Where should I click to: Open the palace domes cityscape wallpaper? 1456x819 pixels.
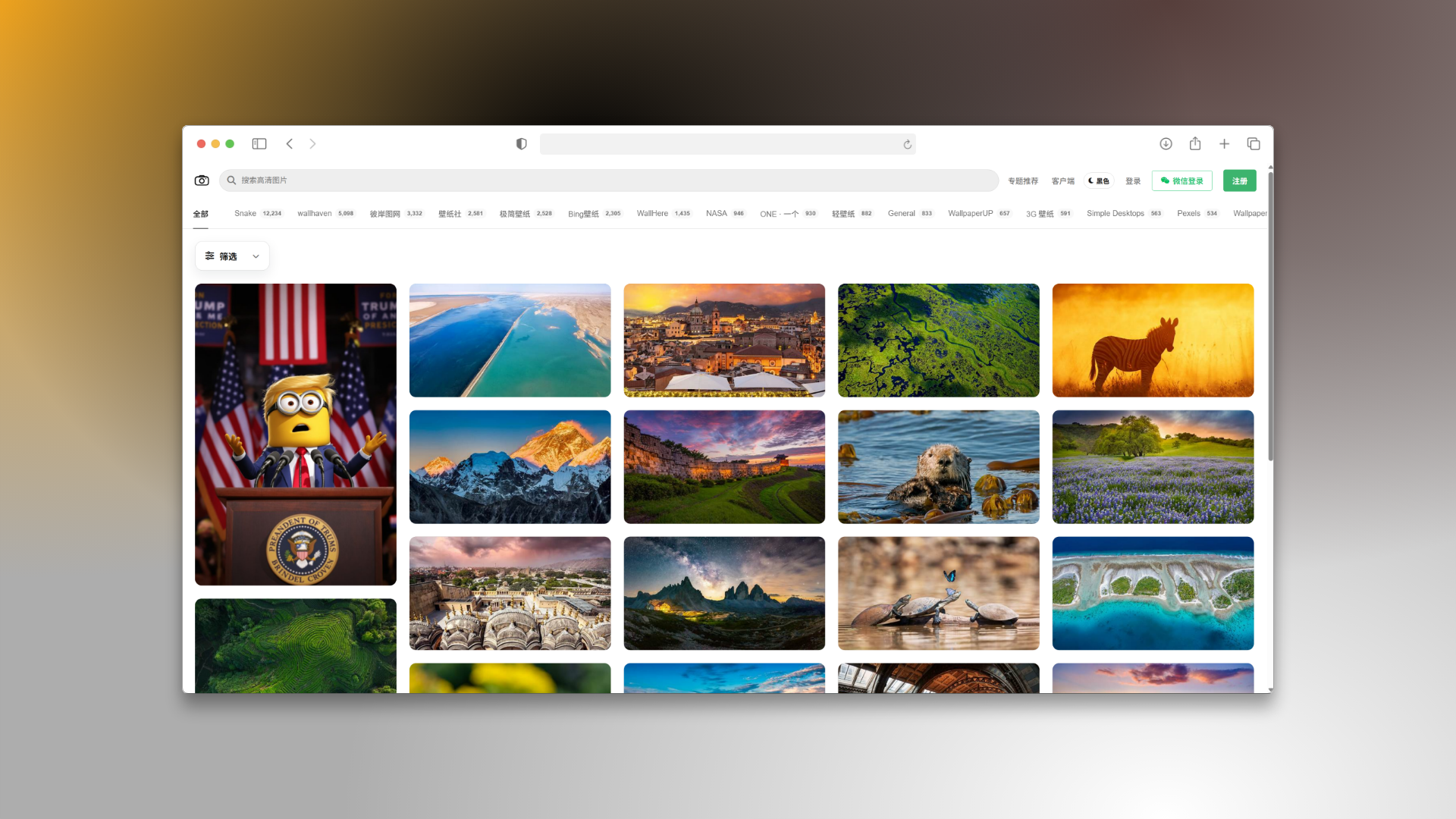510,594
